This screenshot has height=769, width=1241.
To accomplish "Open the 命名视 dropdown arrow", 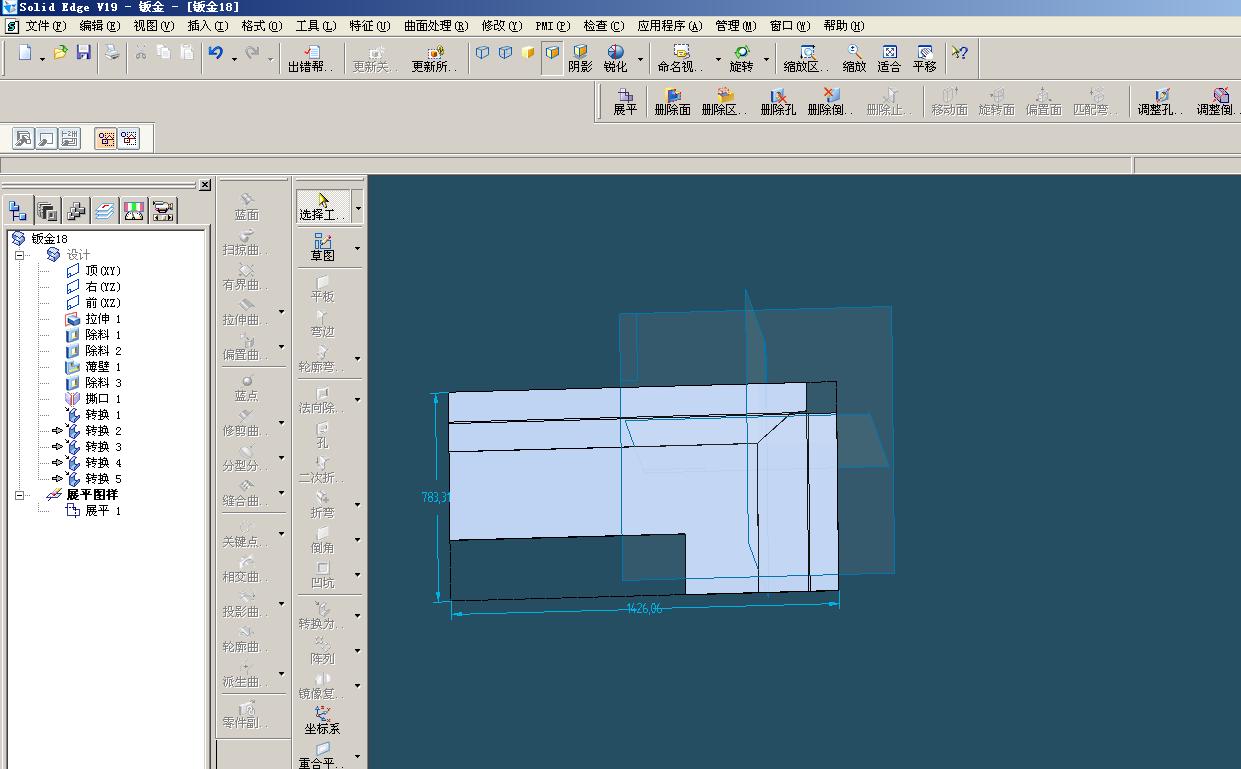I will [717, 59].
